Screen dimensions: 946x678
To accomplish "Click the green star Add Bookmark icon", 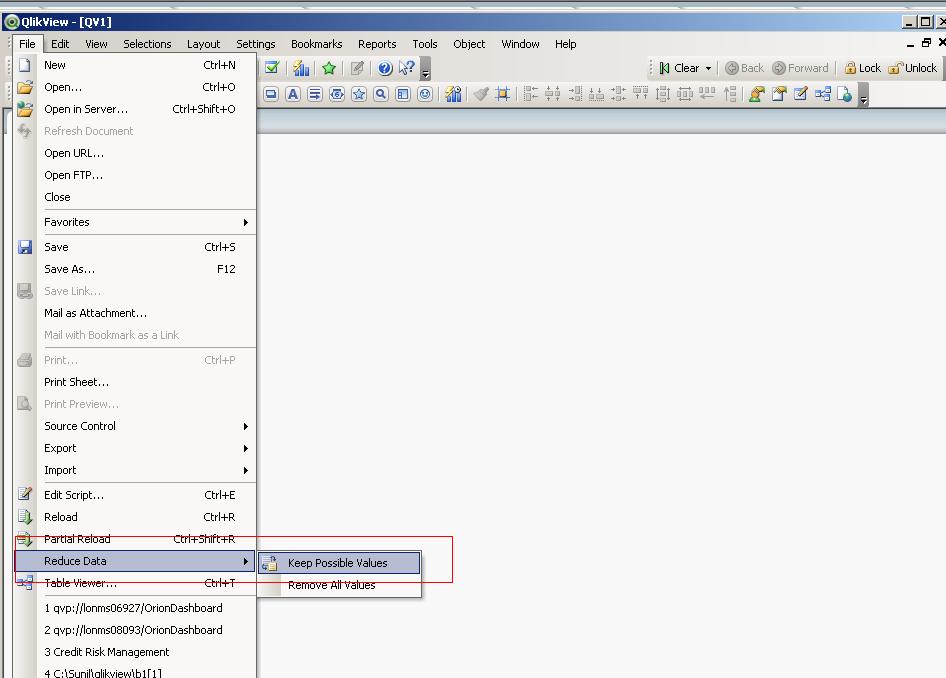I will coord(329,68).
